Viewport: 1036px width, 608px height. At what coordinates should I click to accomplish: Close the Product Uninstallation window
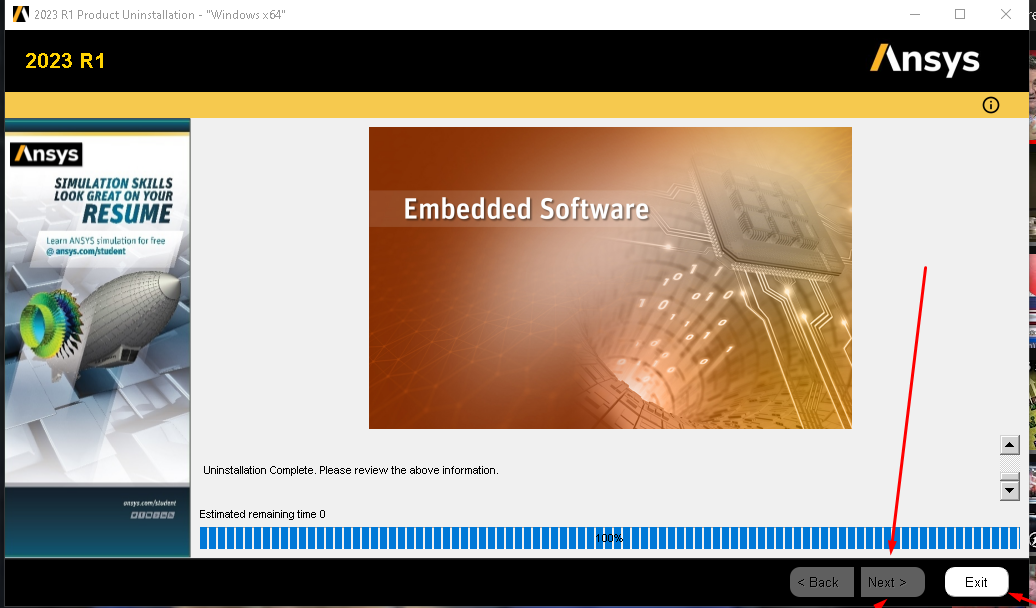point(1006,14)
